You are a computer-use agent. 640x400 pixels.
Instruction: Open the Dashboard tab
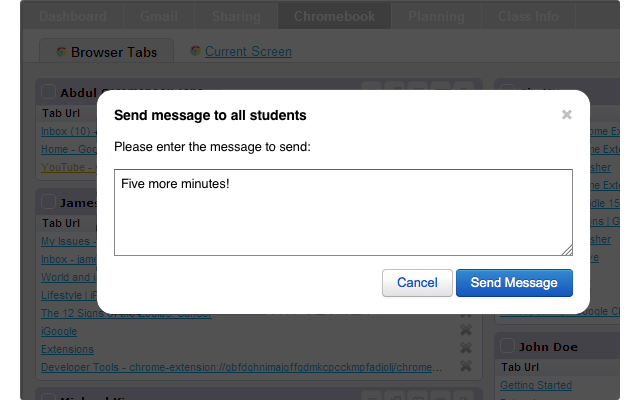(73, 16)
